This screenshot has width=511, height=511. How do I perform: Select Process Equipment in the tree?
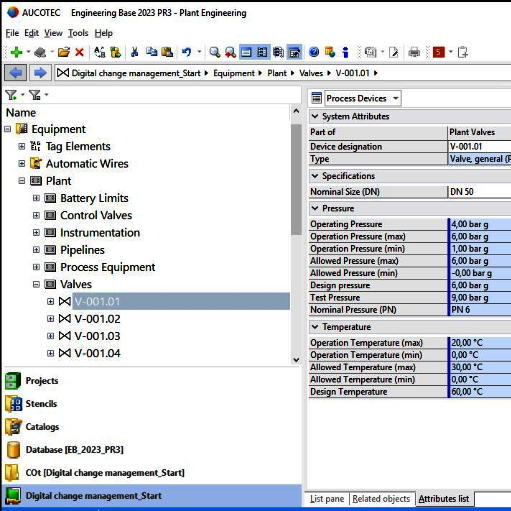[108, 267]
